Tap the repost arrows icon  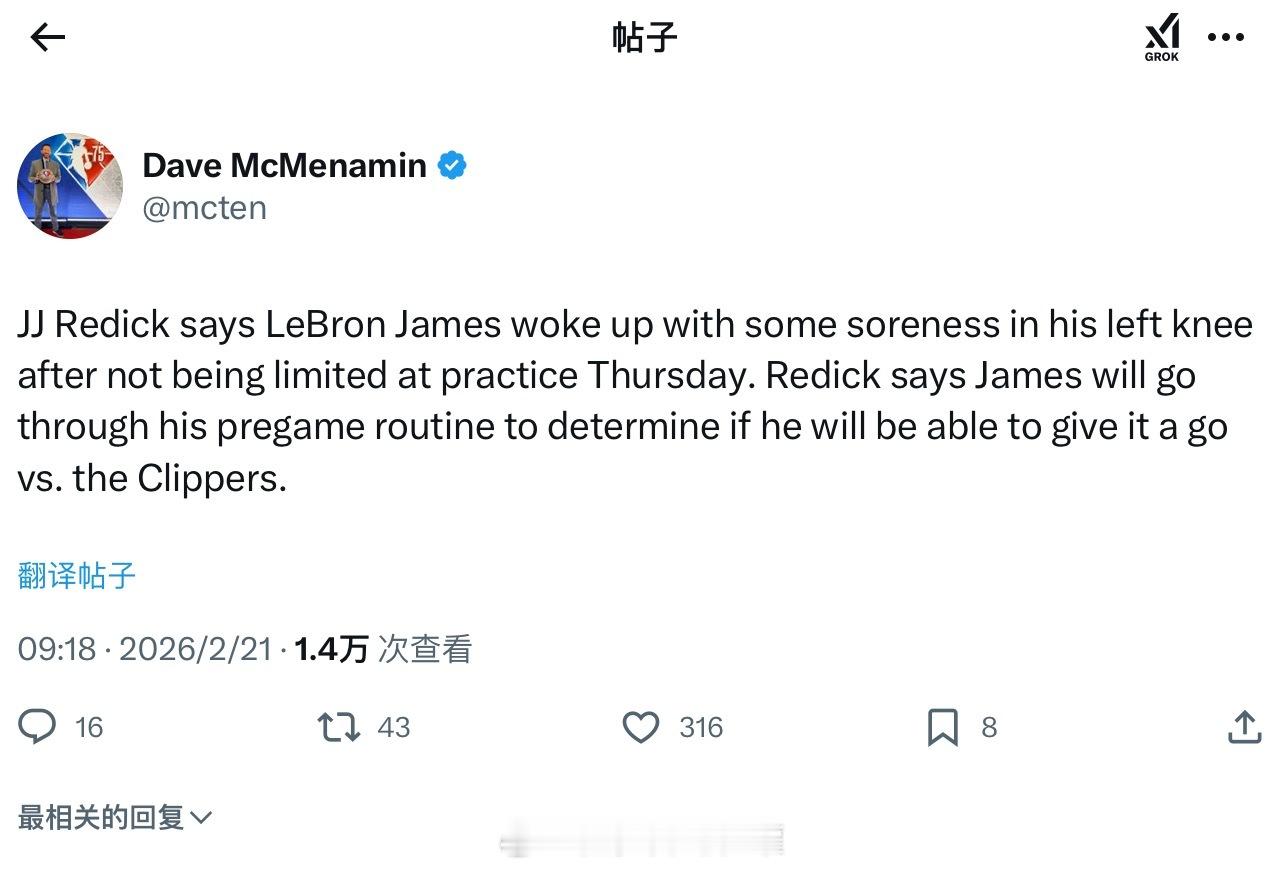[339, 727]
